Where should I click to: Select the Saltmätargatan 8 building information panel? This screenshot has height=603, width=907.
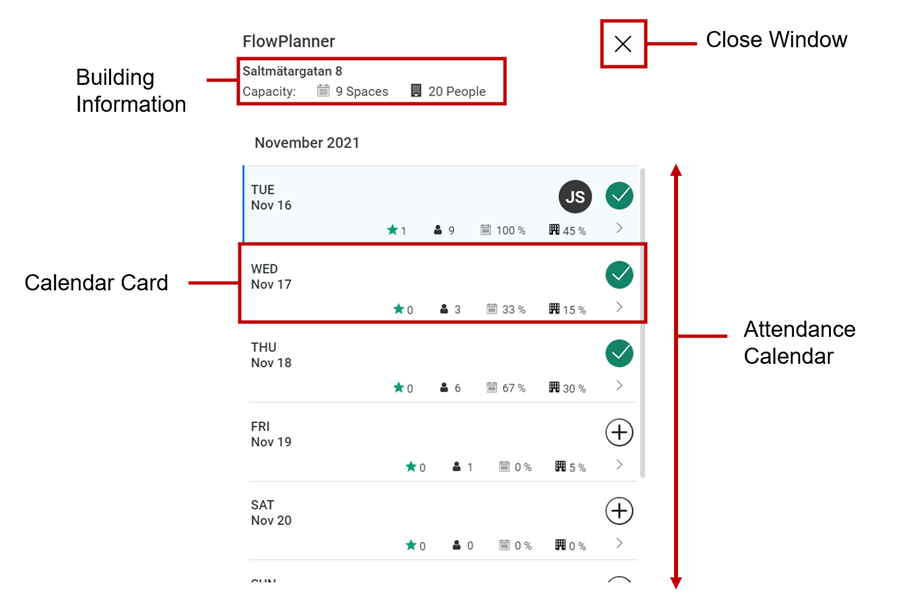pos(371,81)
